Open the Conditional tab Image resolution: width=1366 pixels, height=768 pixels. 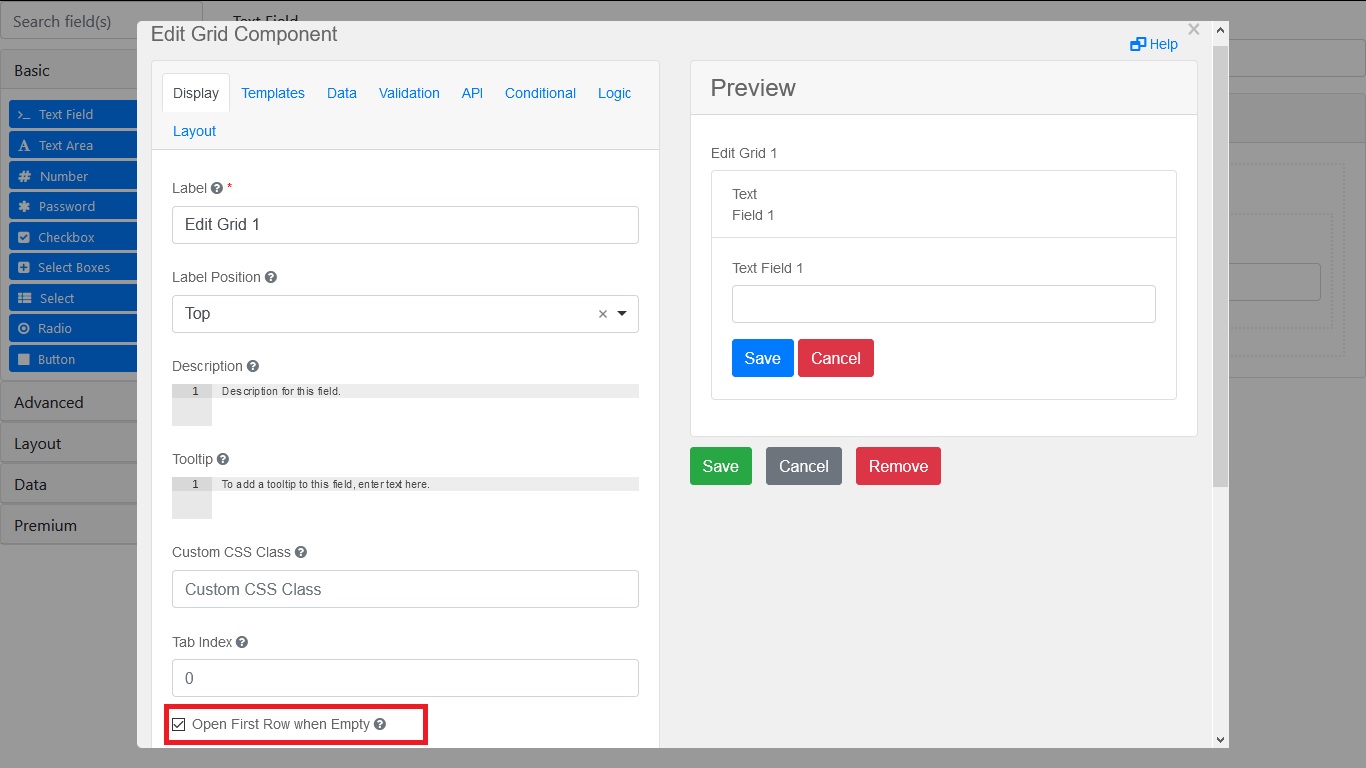pos(539,93)
